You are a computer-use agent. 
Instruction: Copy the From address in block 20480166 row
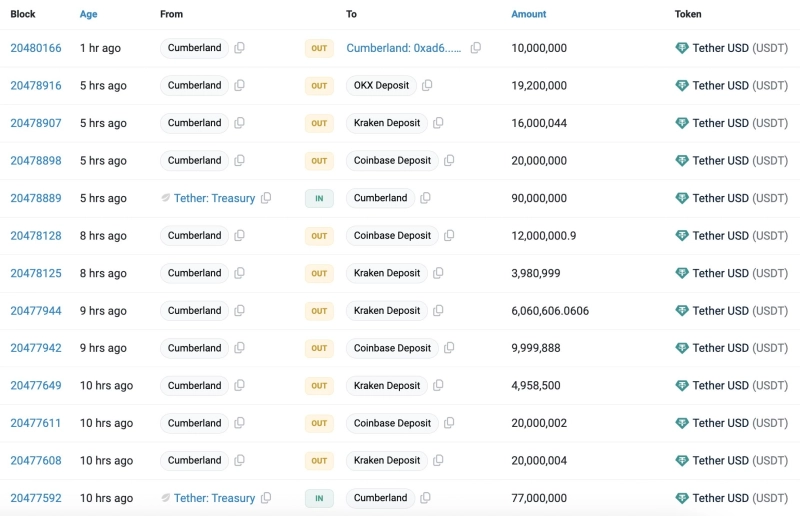point(239,48)
